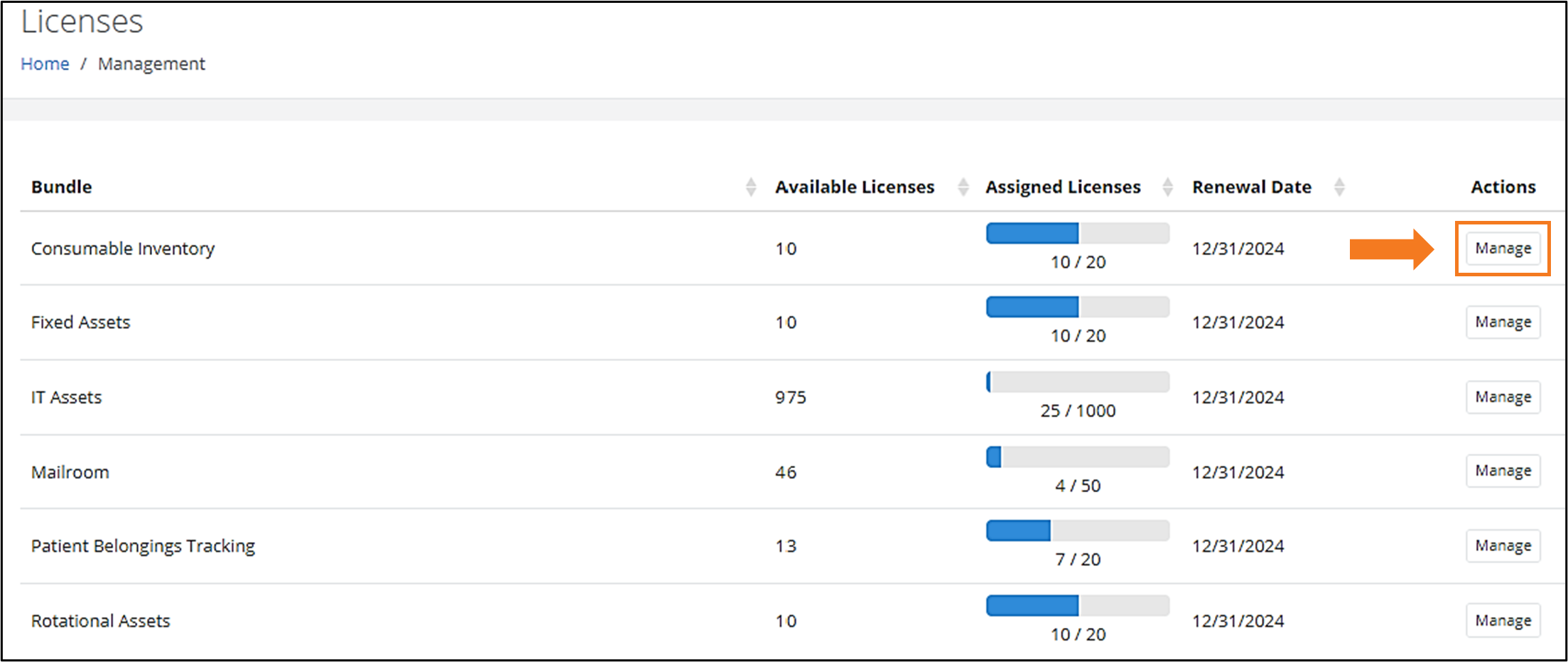Viewport: 1568px width, 662px height.
Task: Select the Rotational Assets bundle name
Action: click(x=101, y=621)
